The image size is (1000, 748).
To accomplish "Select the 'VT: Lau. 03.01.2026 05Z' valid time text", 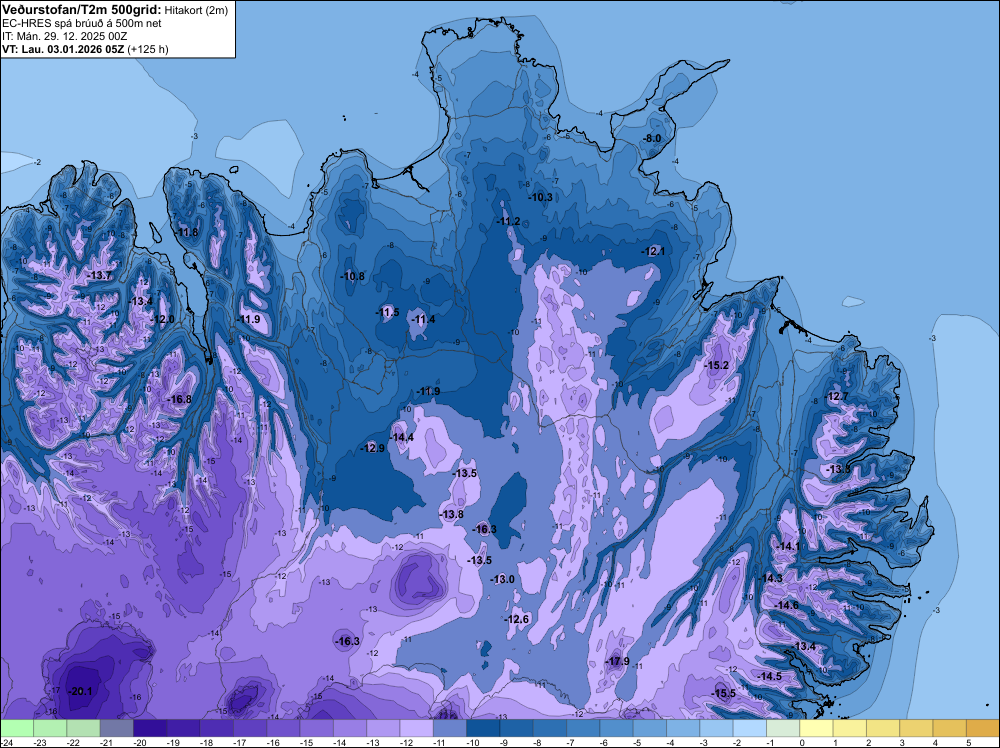I will [63, 49].
